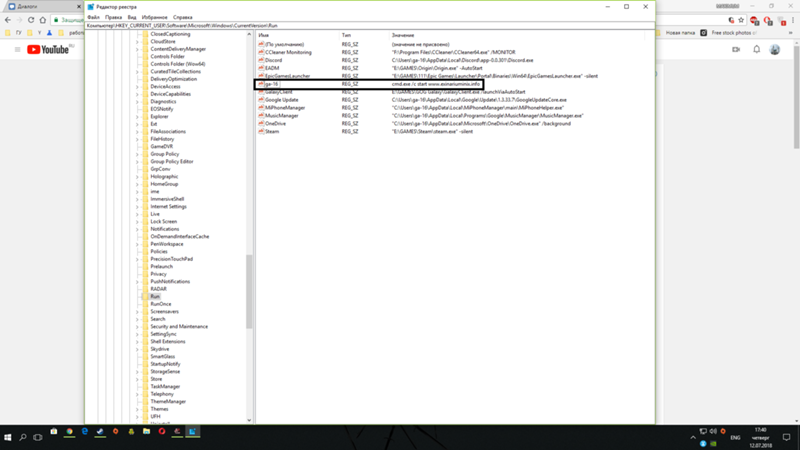Open the Free stock photos bookmark

(x=729, y=33)
